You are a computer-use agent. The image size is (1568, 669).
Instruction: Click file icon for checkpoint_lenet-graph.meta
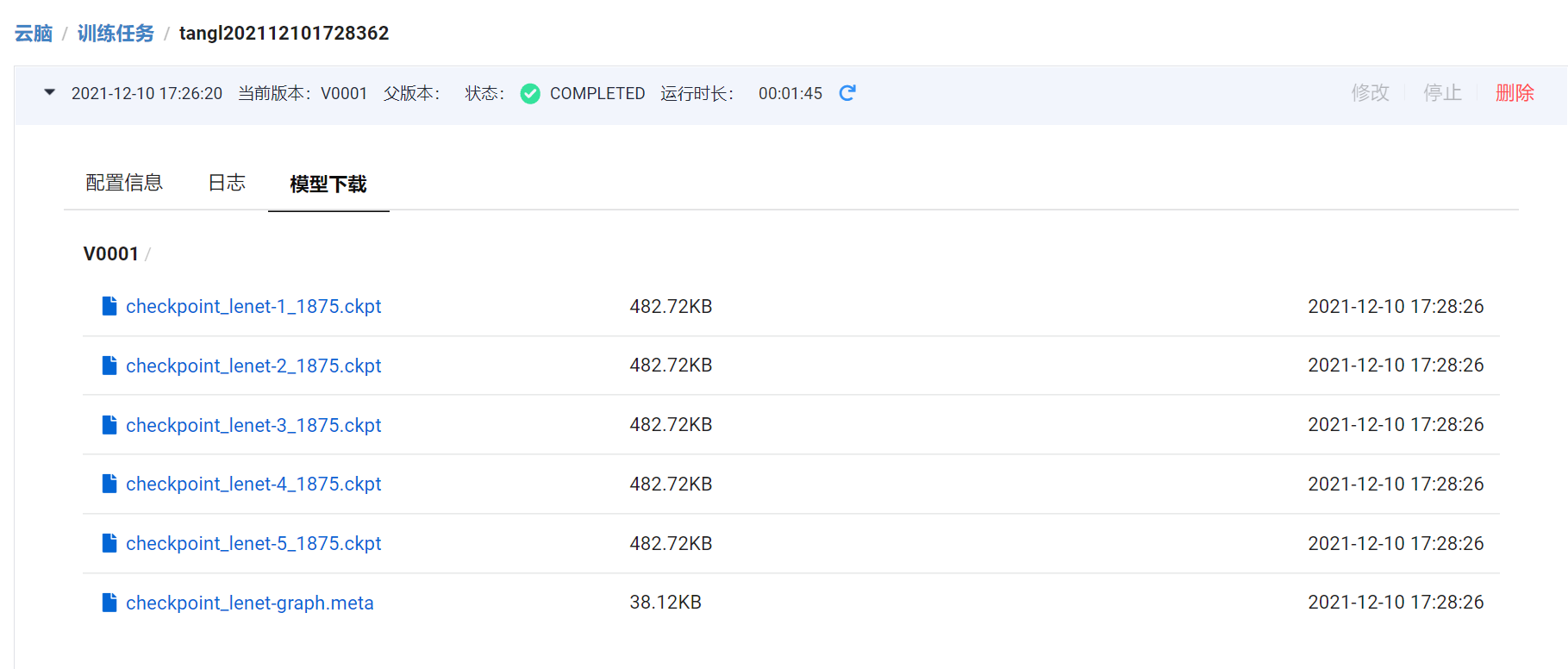pyautogui.click(x=109, y=603)
